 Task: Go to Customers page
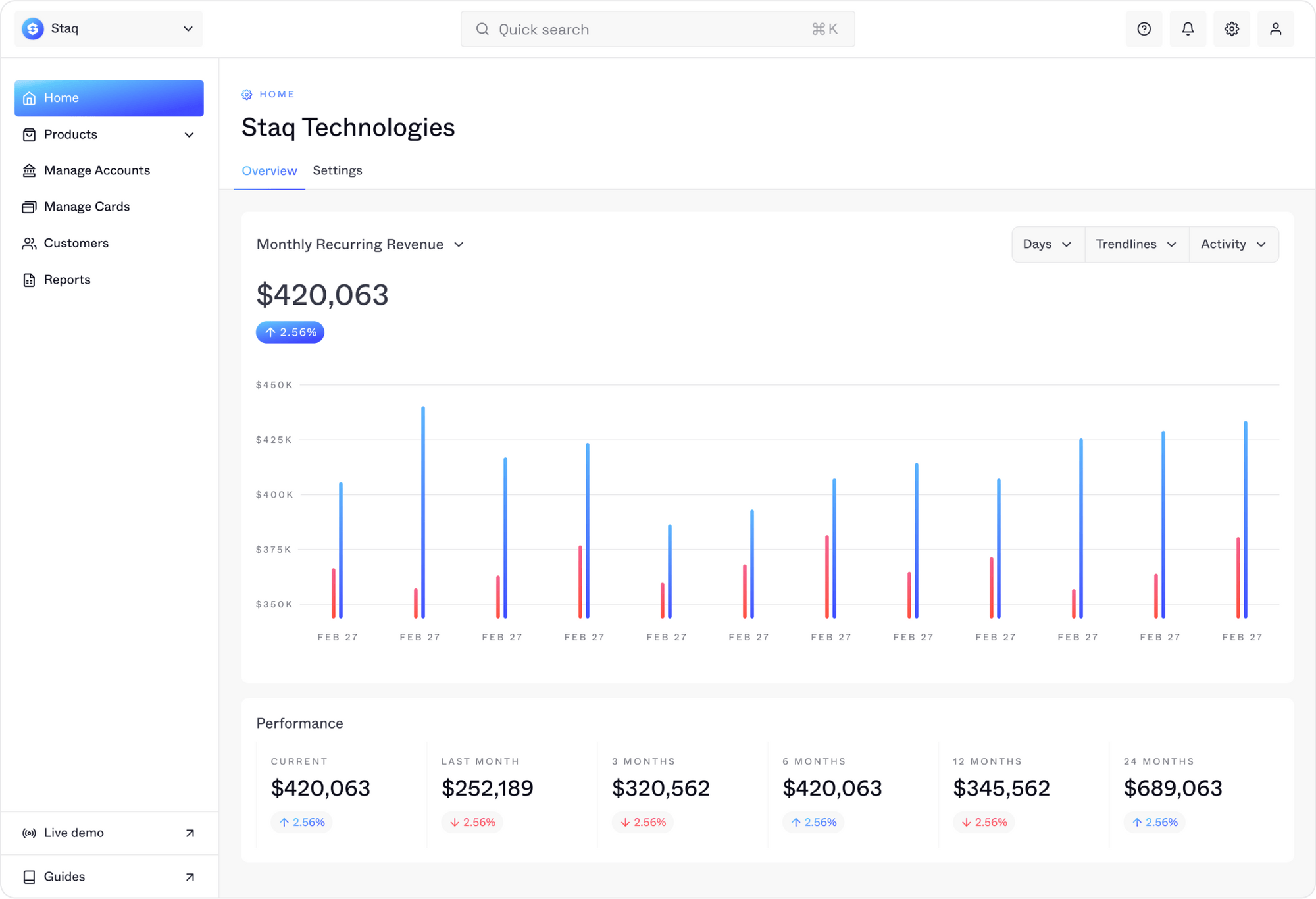(109, 244)
